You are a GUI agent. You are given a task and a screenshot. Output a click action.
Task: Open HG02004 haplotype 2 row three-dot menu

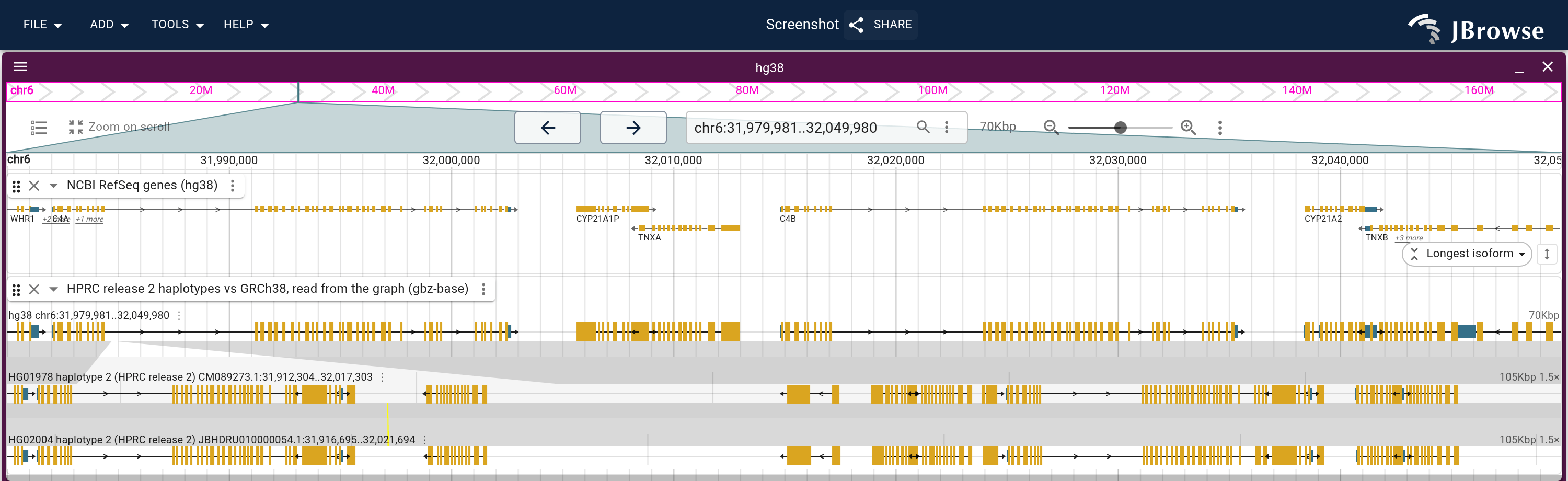[x=424, y=440]
